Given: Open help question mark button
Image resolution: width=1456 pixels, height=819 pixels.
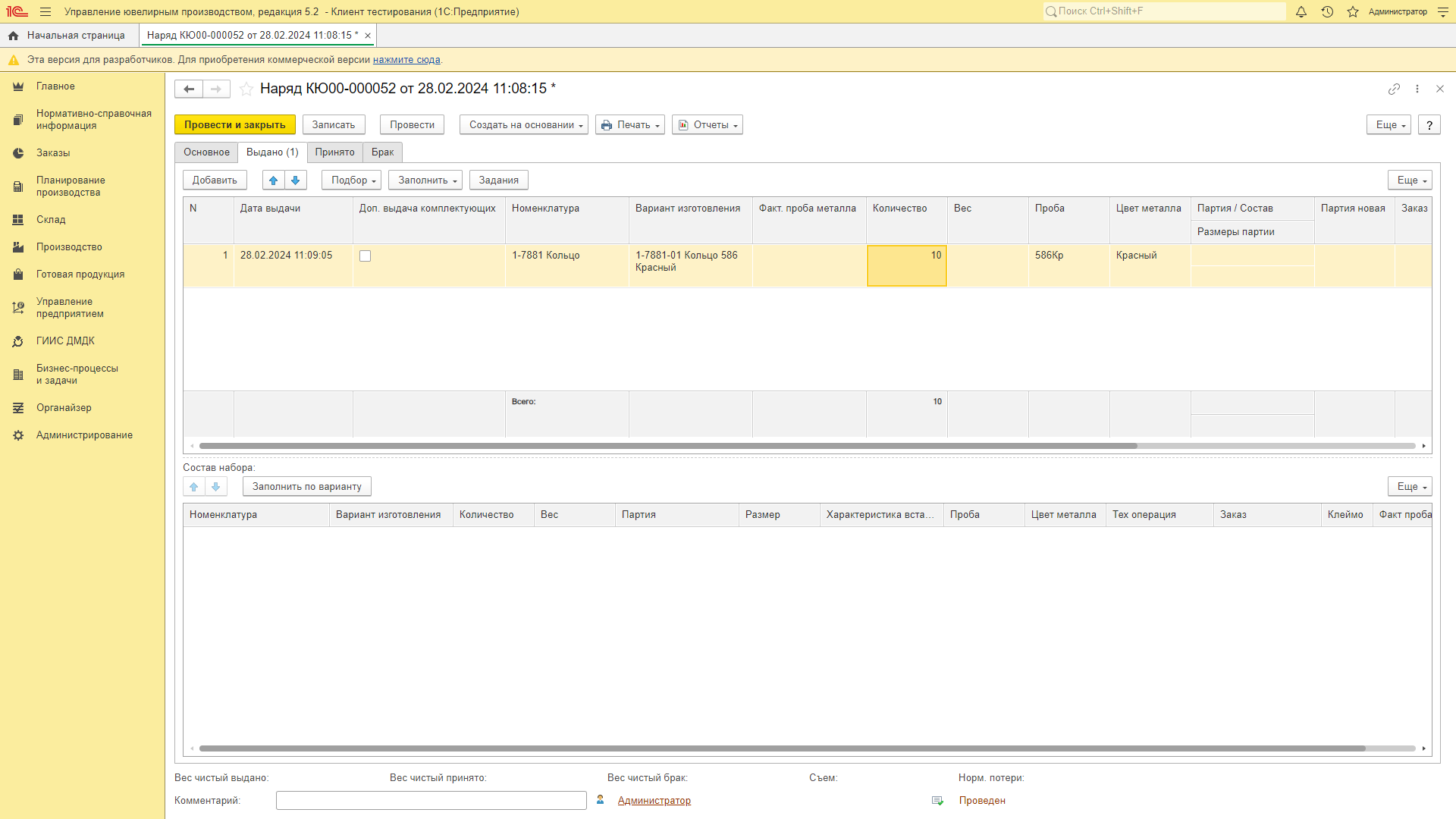Looking at the screenshot, I should (1429, 125).
